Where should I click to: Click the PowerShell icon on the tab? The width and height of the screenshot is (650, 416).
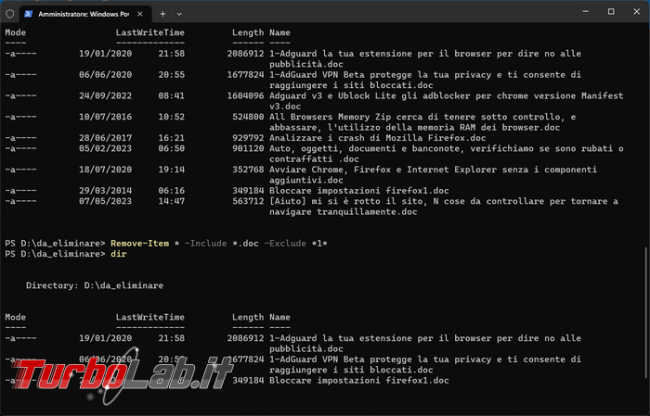pyautogui.click(x=28, y=14)
